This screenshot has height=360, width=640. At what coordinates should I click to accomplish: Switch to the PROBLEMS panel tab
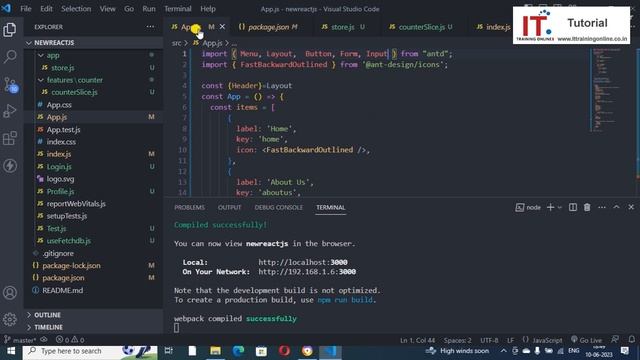(189, 207)
